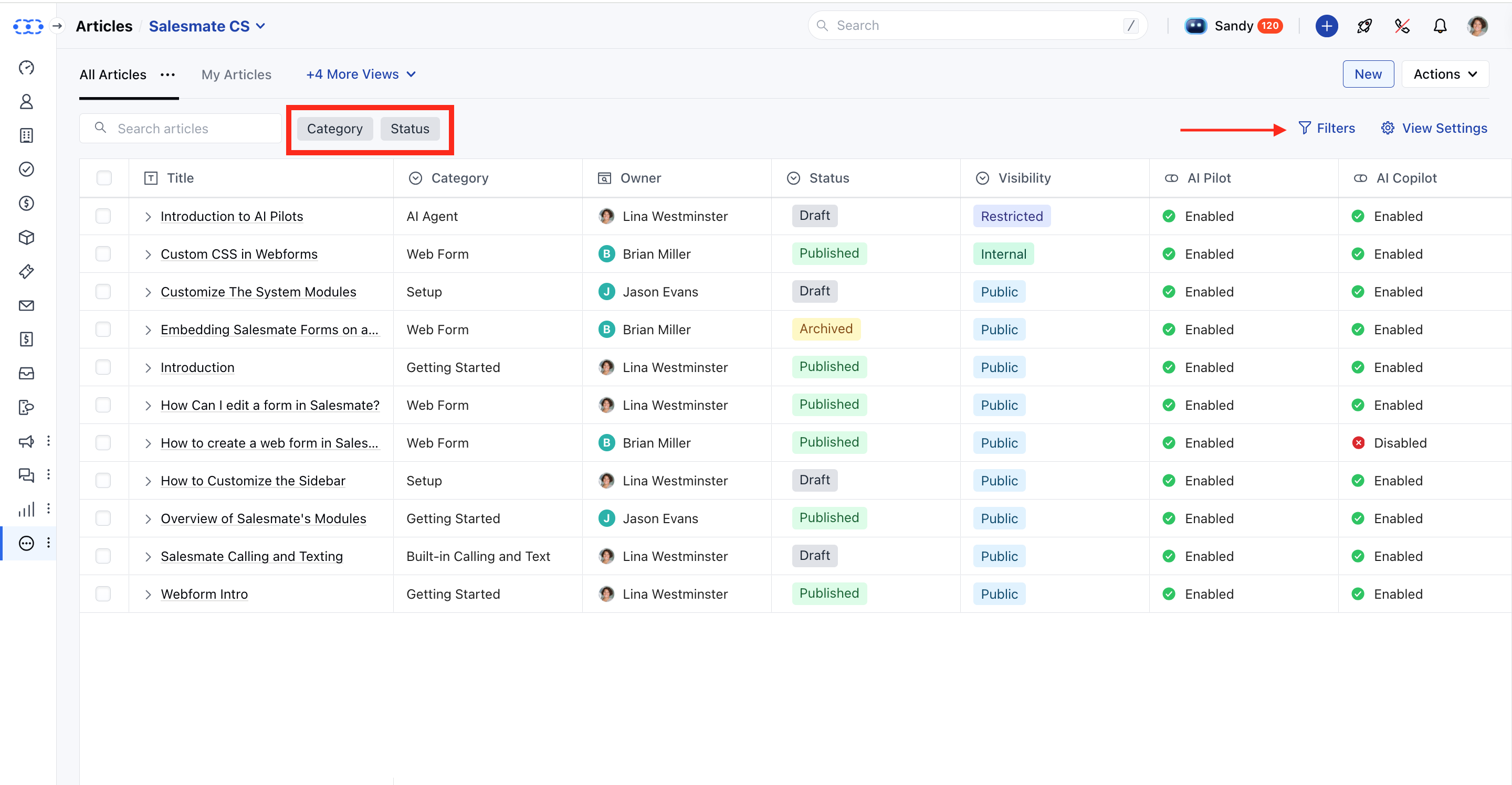Open the Campaigns megaphone icon in sidebar

pos(26,441)
